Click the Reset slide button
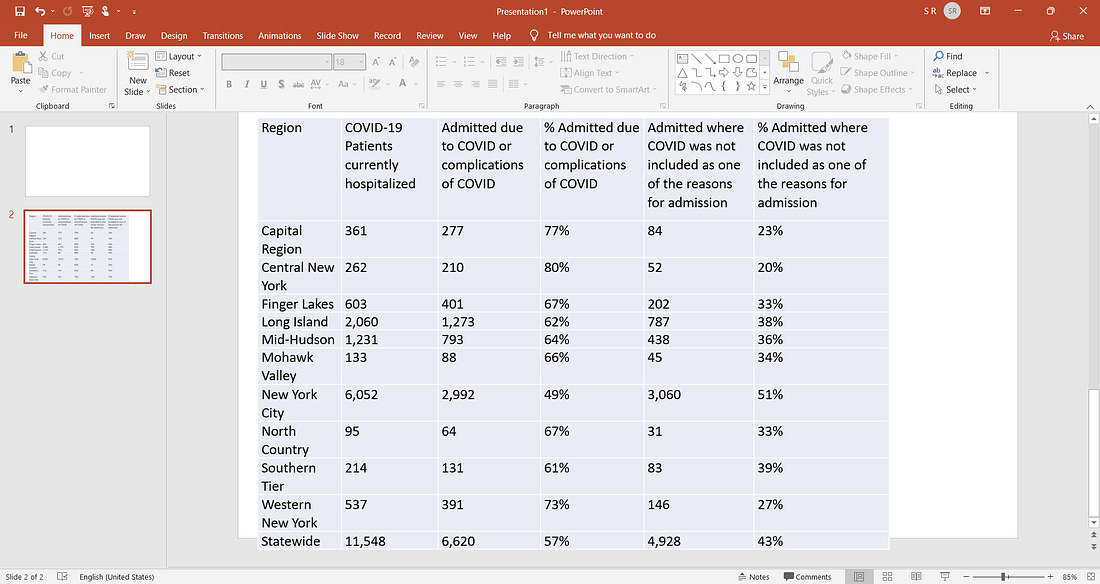Image resolution: width=1100 pixels, height=584 pixels. (x=173, y=73)
